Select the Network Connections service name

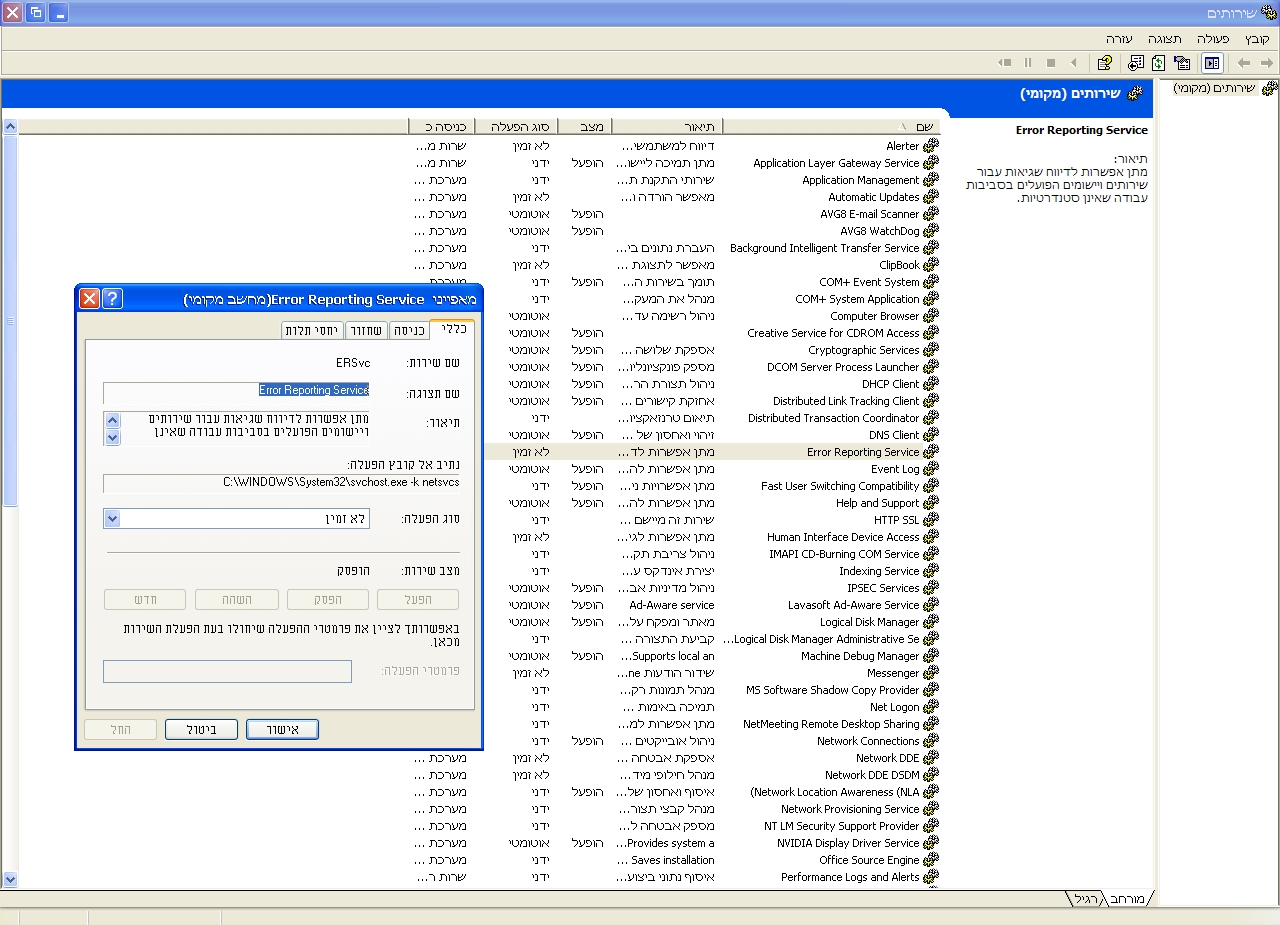(x=867, y=741)
